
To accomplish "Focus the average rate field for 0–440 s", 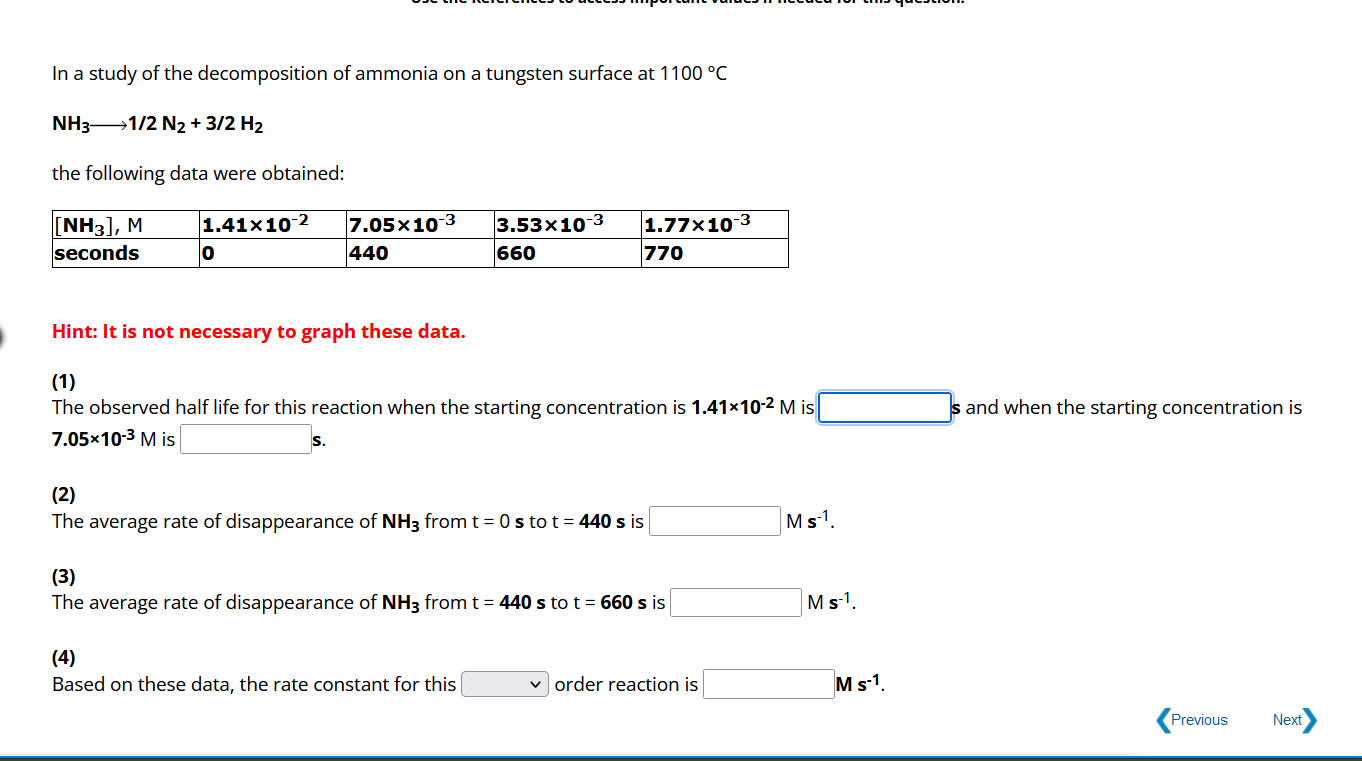I will point(715,521).
